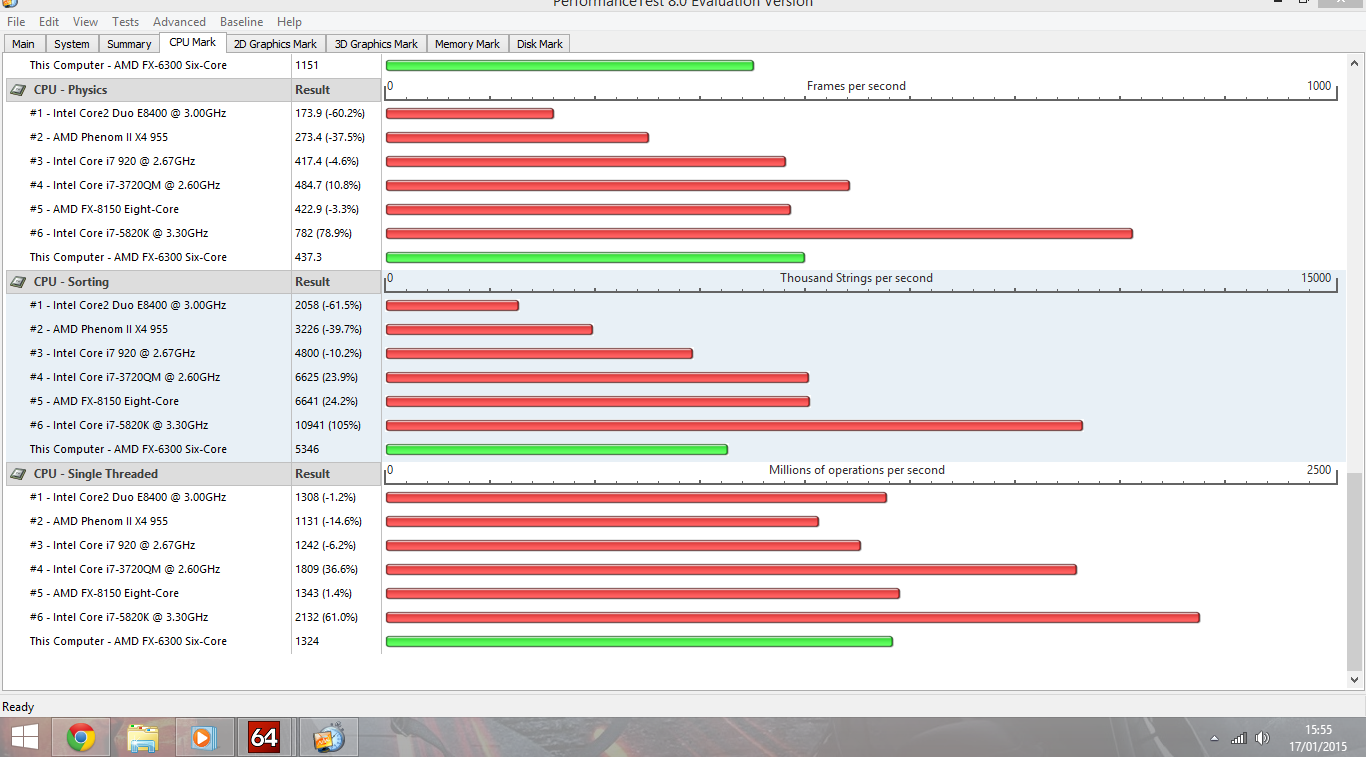This screenshot has height=757, width=1366.
Task: Open File Explorer from the taskbar
Action: (x=143, y=738)
